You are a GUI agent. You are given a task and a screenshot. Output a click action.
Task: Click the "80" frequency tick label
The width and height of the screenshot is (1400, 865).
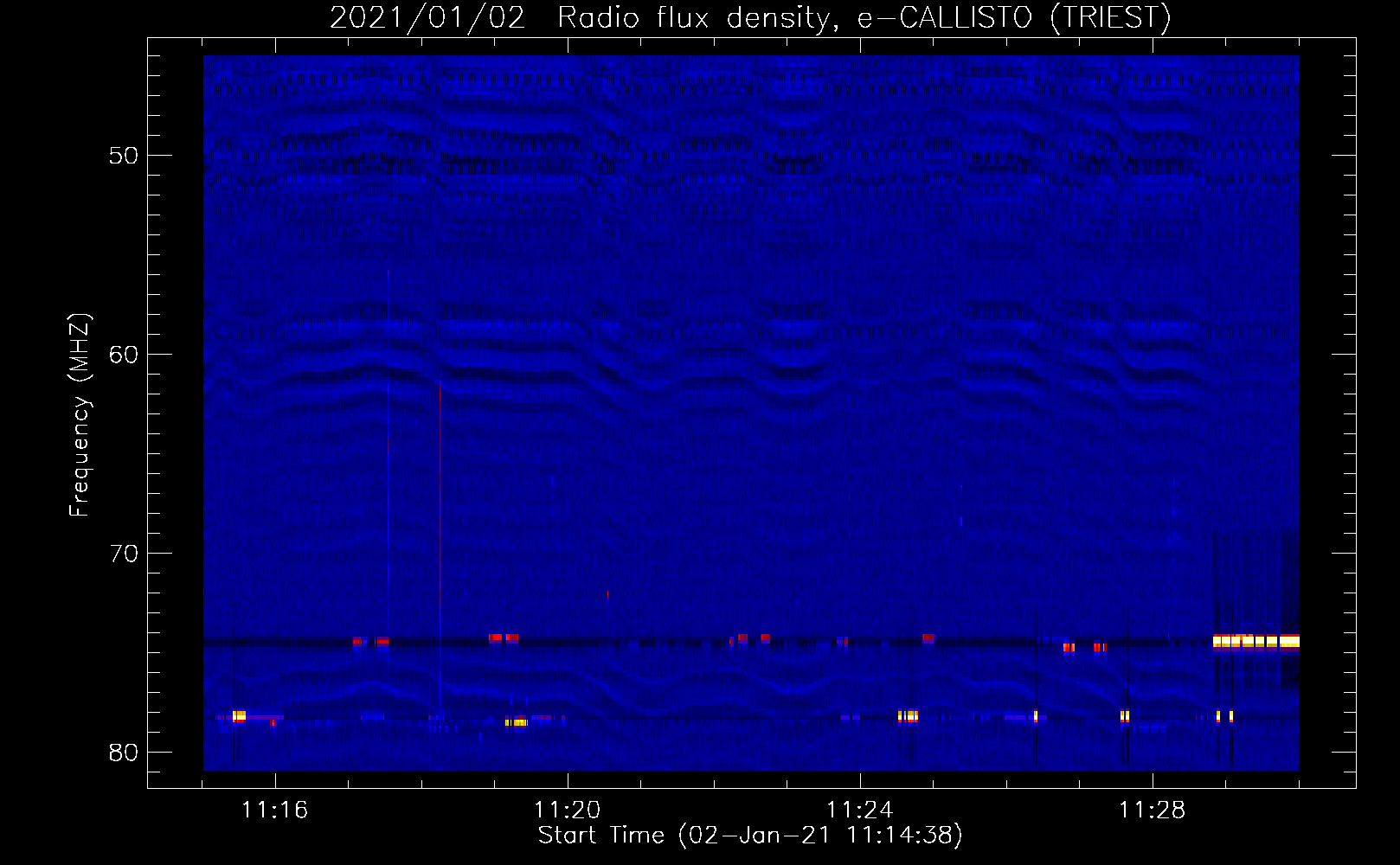pyautogui.click(x=124, y=753)
